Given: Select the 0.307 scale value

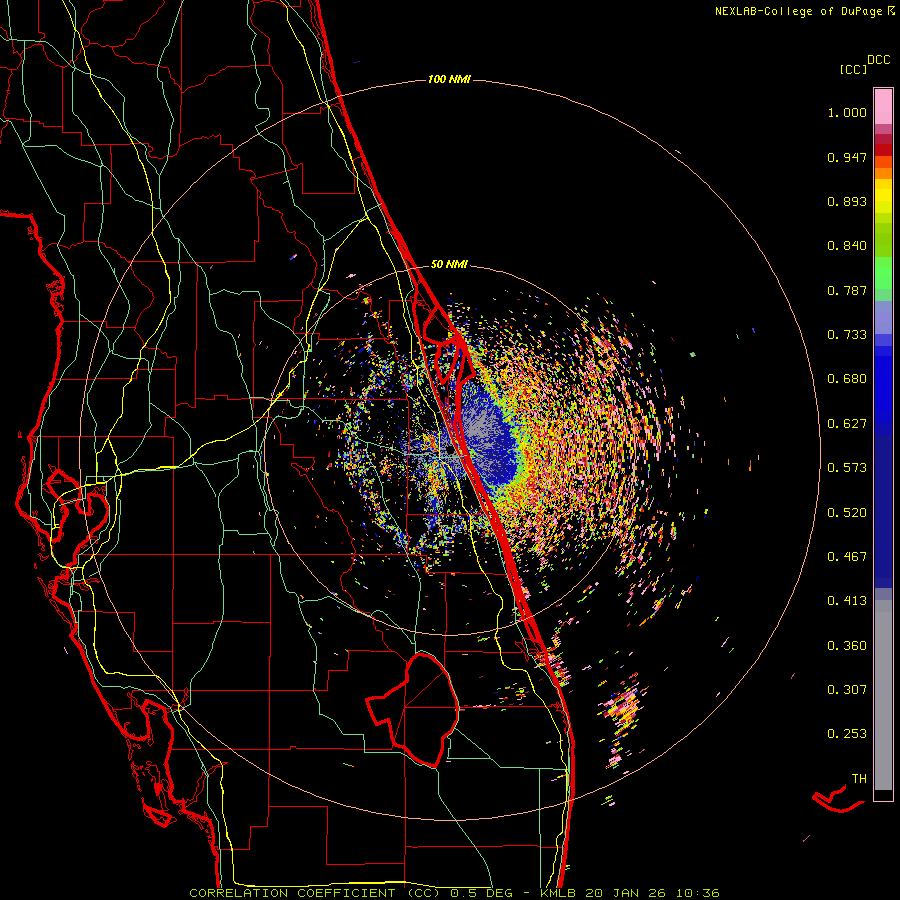Looking at the screenshot, I should pos(847,690).
